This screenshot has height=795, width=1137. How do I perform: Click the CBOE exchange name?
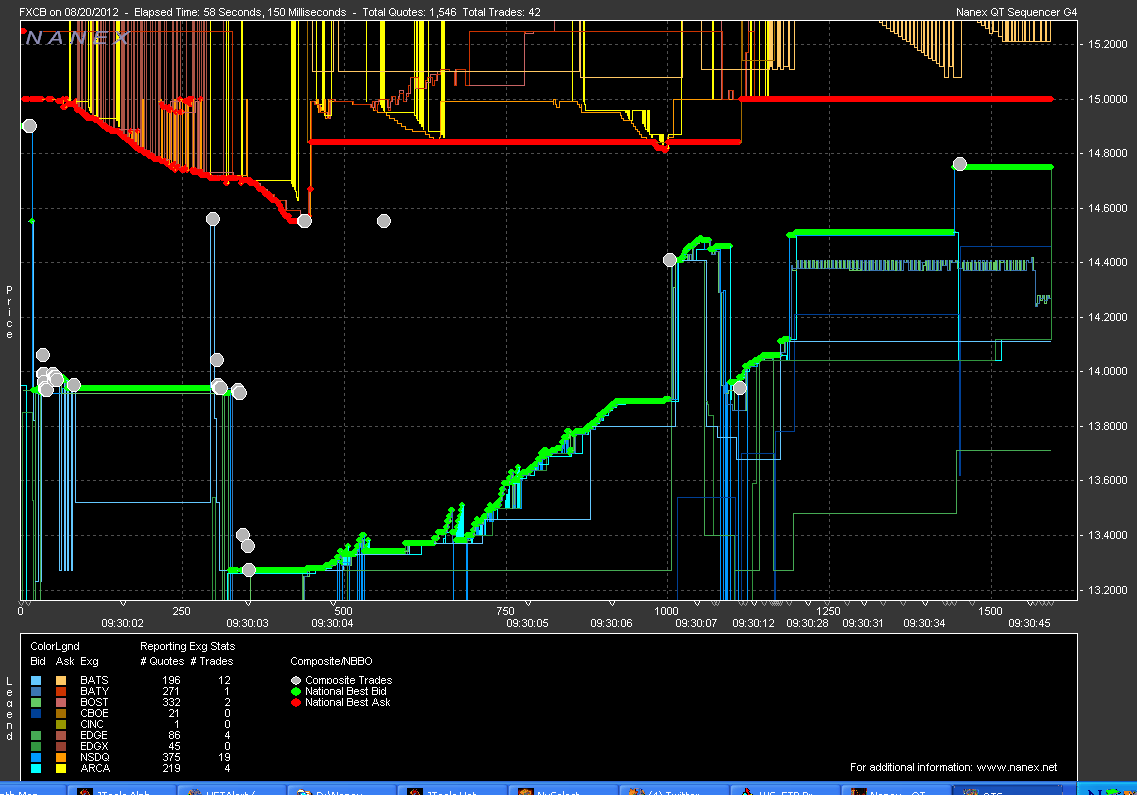(94, 713)
